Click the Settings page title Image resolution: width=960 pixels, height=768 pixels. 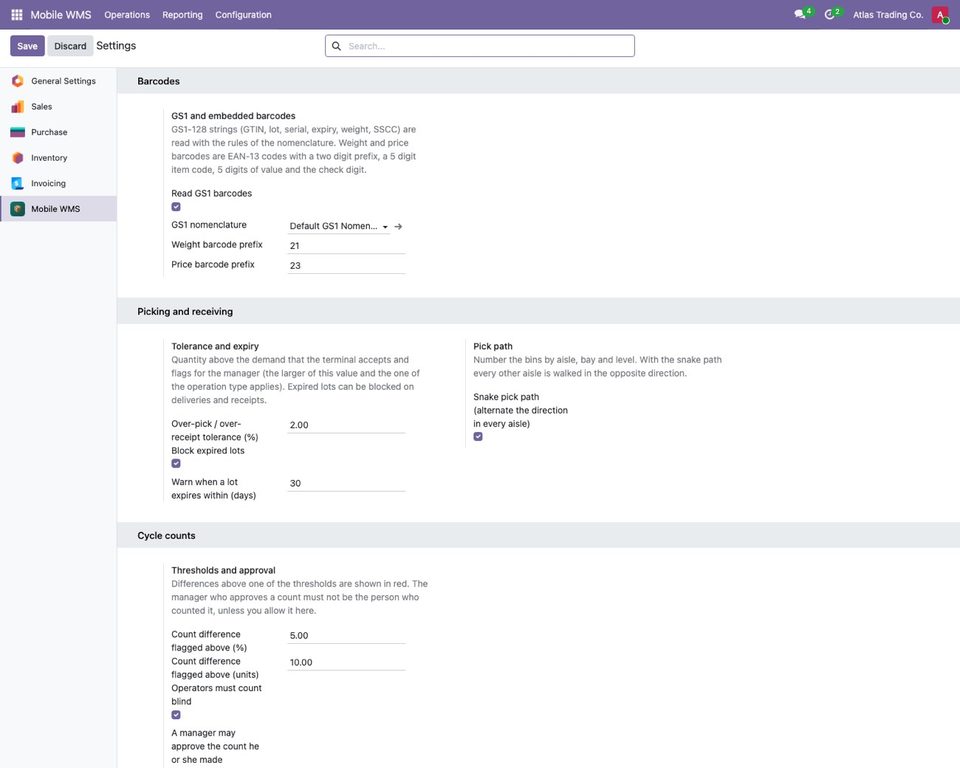(x=116, y=46)
